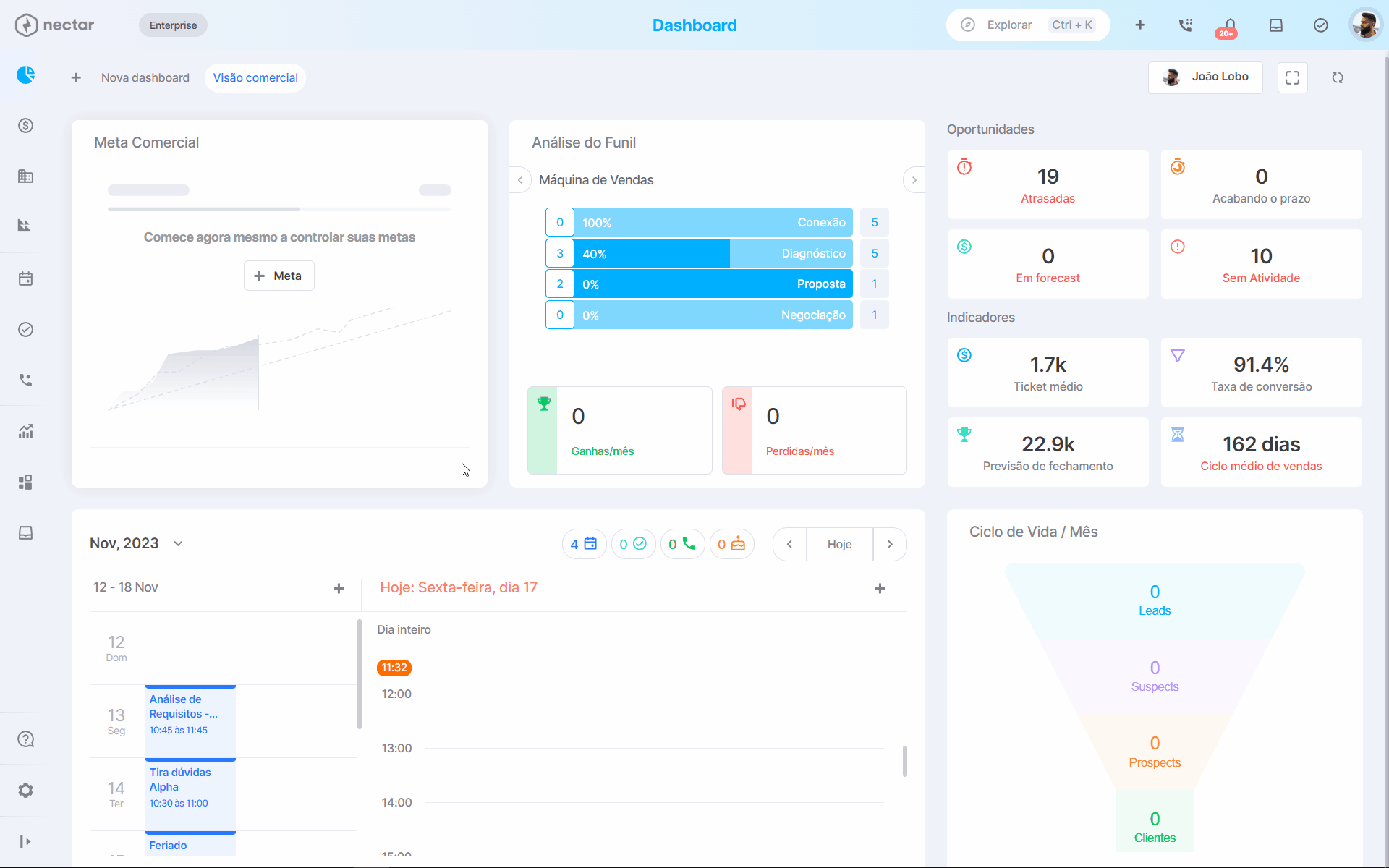This screenshot has width=1389, height=868.
Task: Go to previous funnel with left chevron
Action: click(520, 180)
